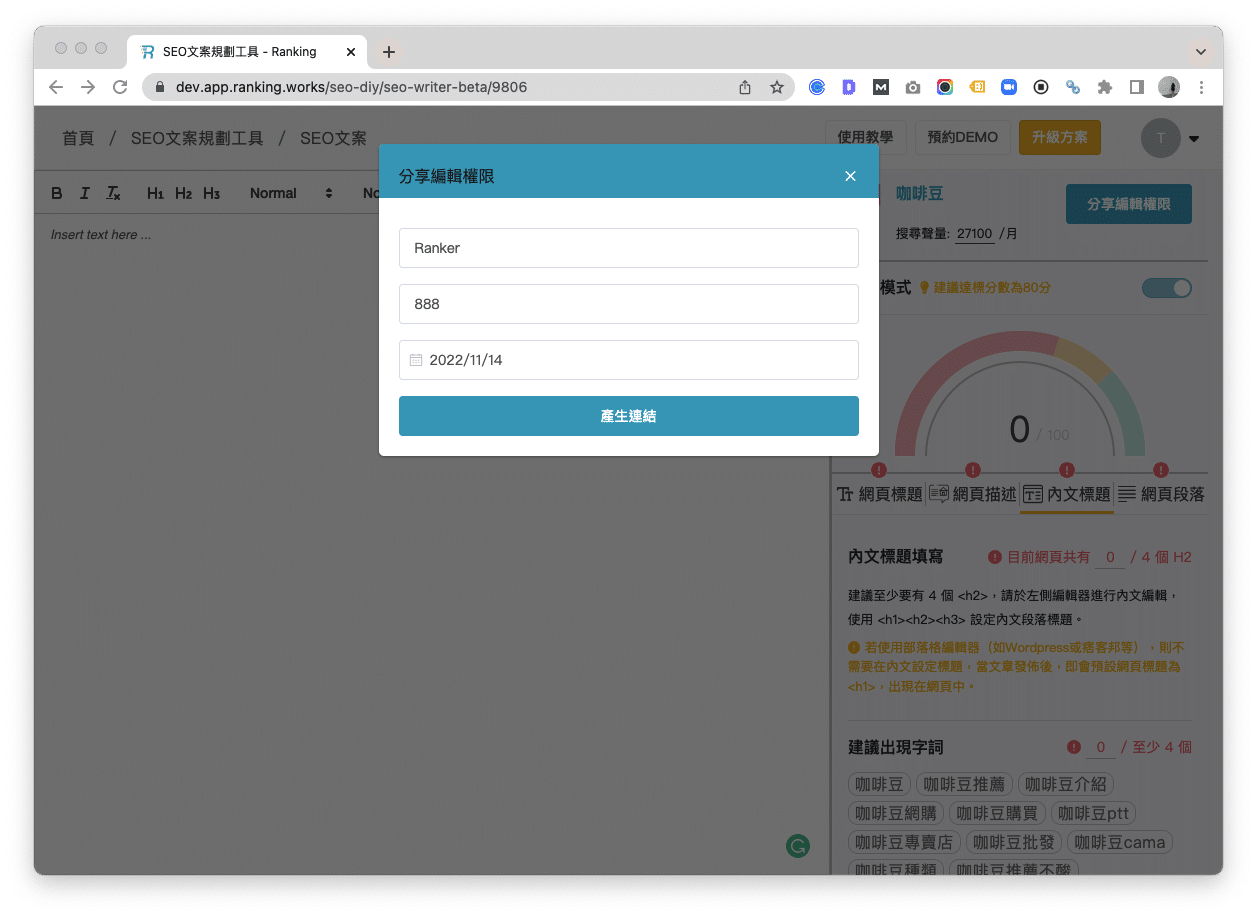Image resolution: width=1257 pixels, height=917 pixels.
Task: Close the 分享編輯權限 dialog
Action: point(850,176)
